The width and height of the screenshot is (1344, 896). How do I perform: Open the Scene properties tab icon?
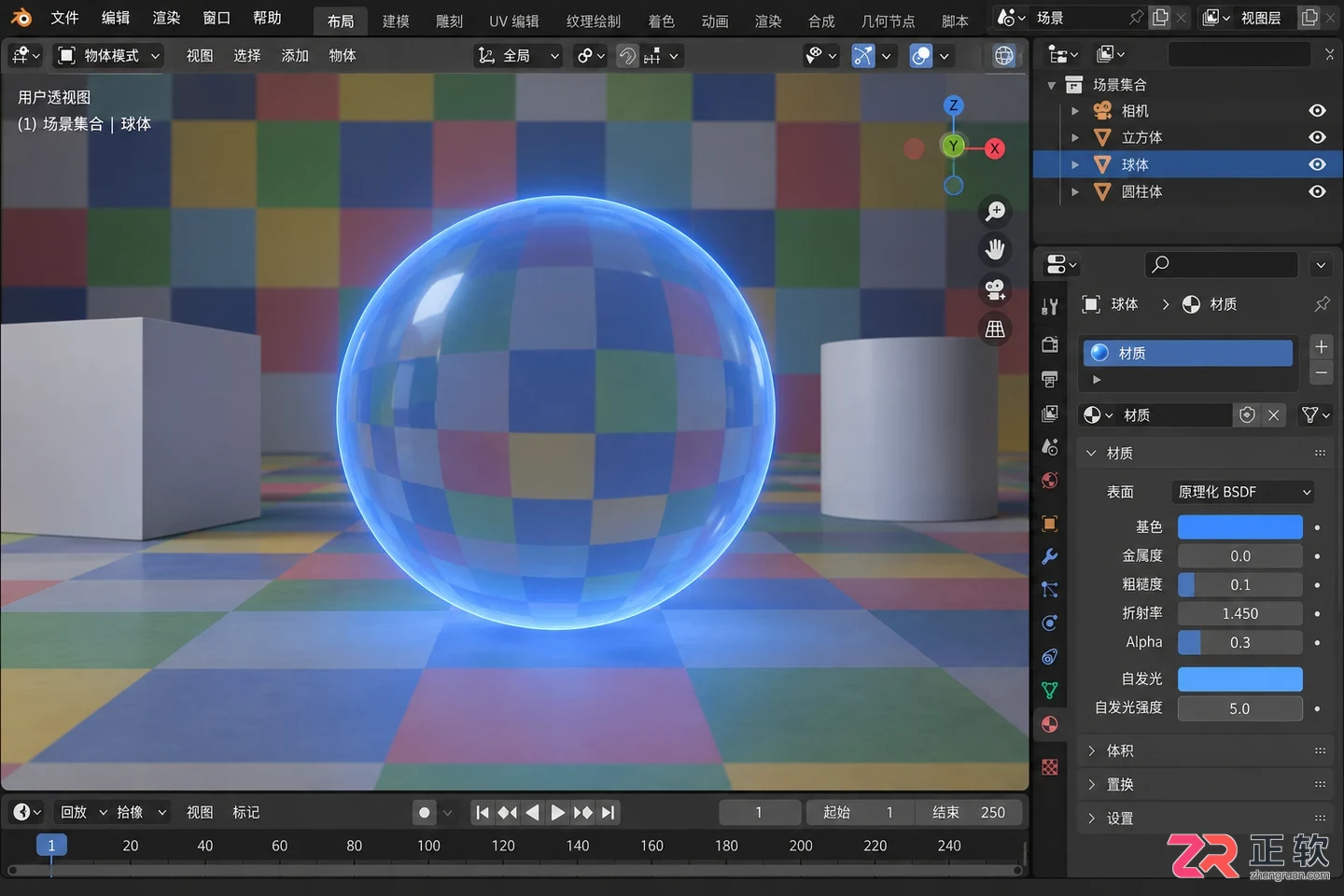point(1050,447)
